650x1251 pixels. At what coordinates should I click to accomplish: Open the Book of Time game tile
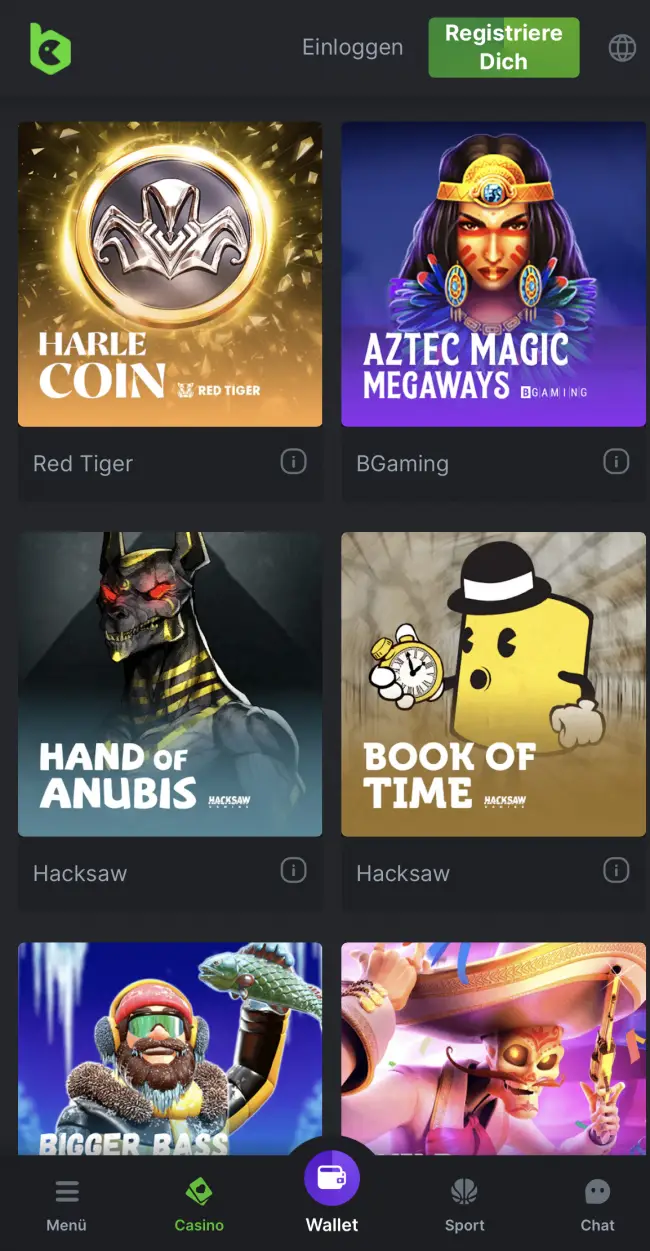pyautogui.click(x=493, y=684)
